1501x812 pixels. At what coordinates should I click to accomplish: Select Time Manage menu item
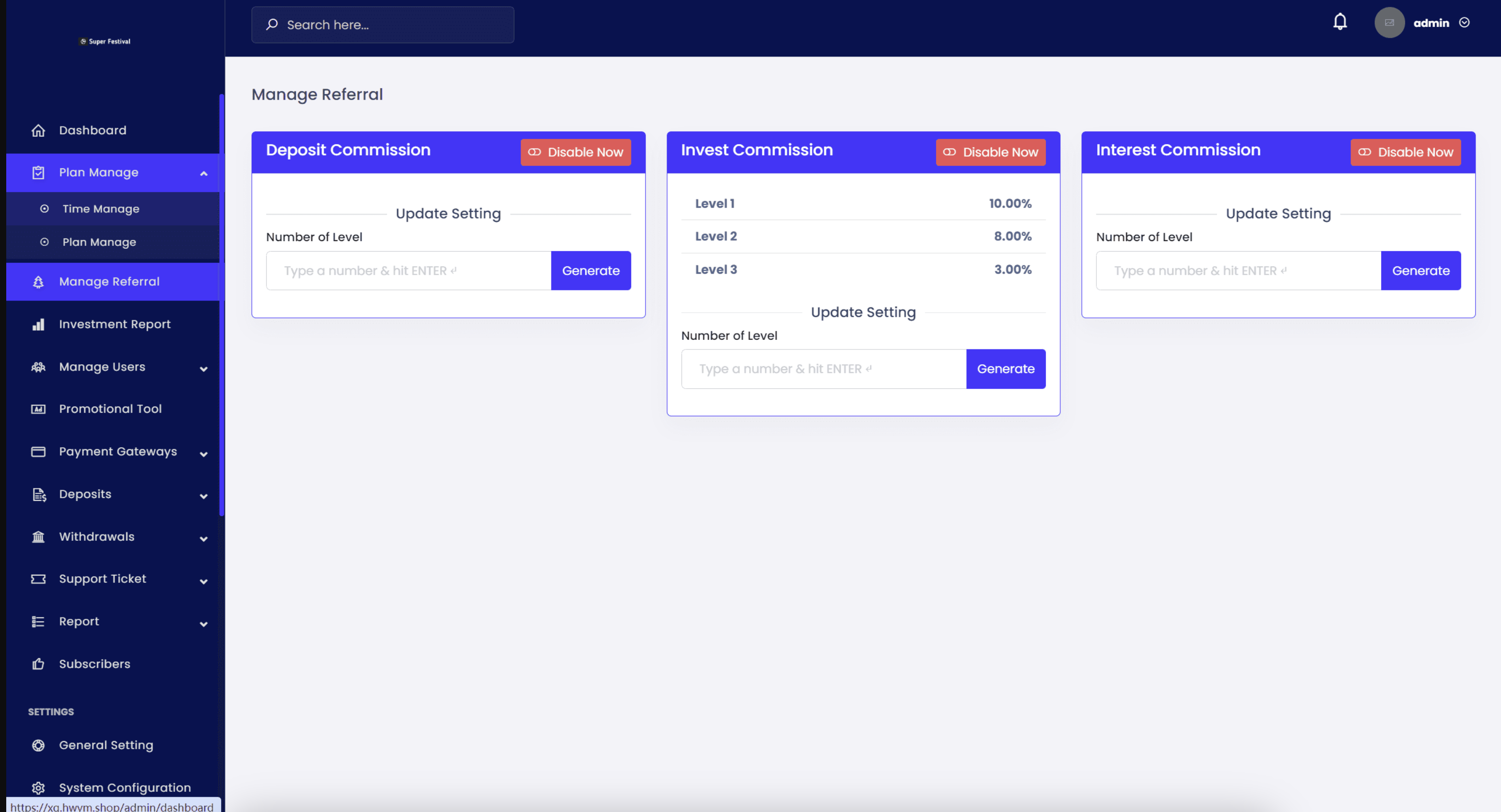pos(100,208)
